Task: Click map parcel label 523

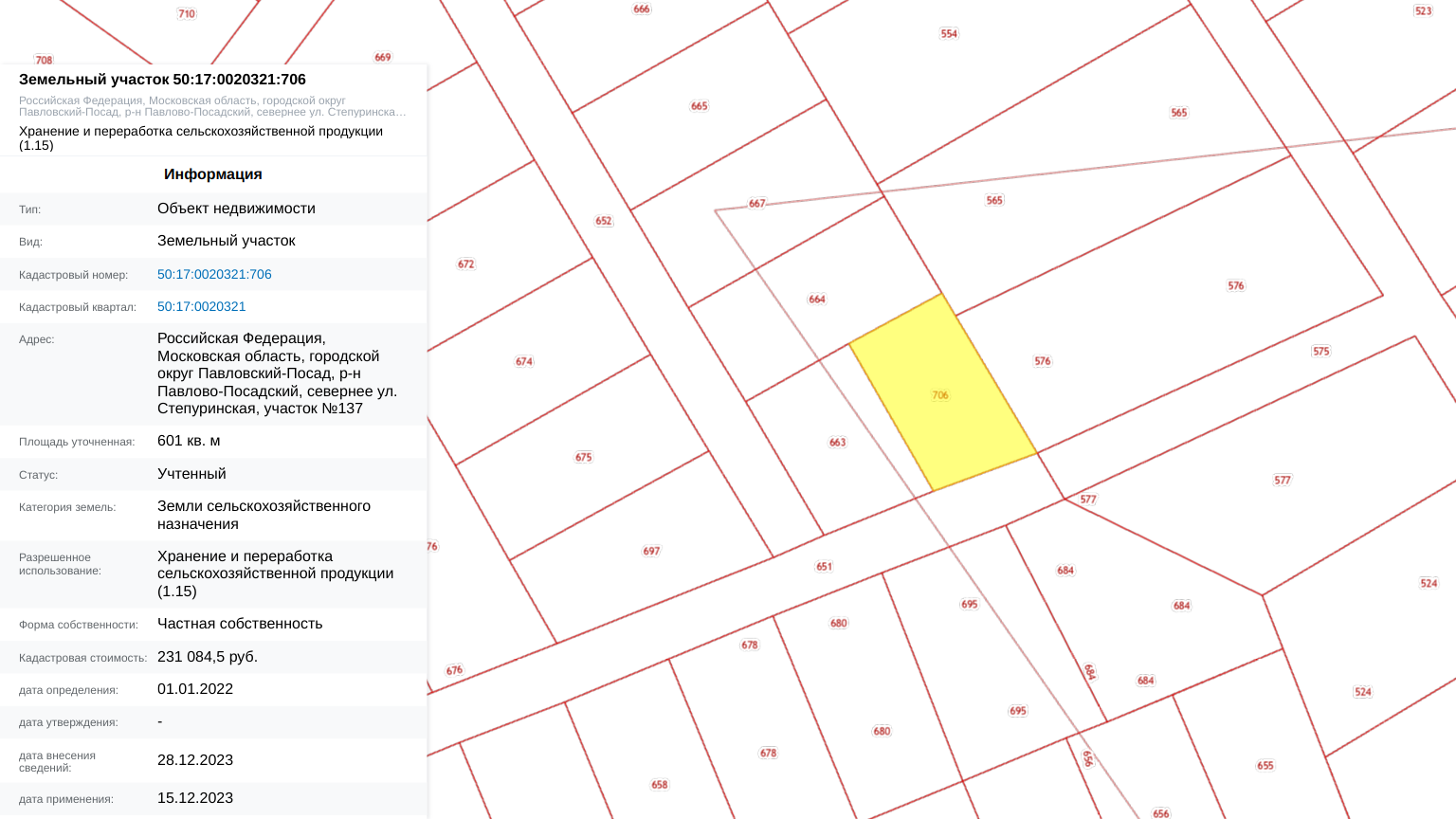Action: coord(1424,11)
